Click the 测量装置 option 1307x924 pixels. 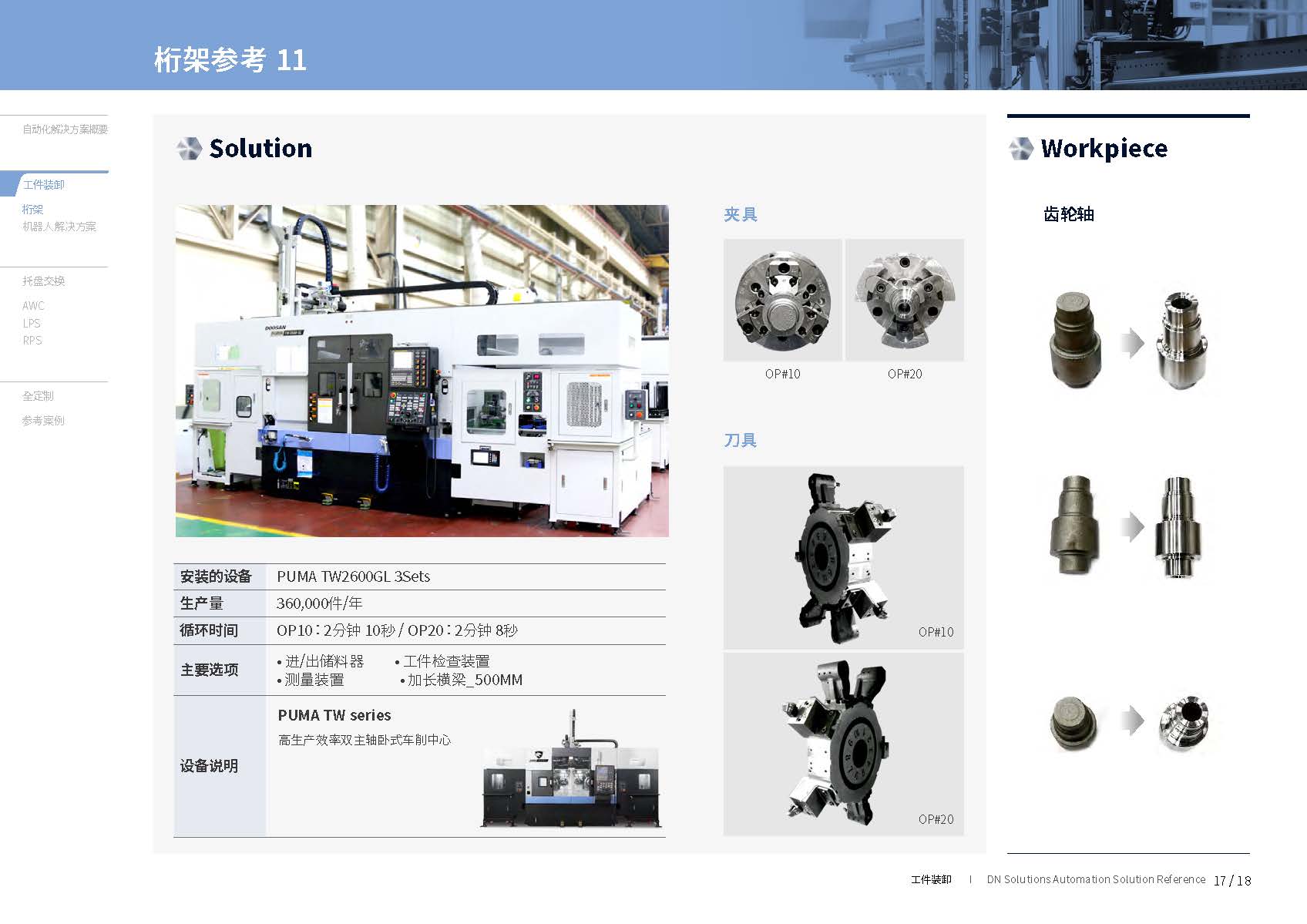[x=311, y=680]
